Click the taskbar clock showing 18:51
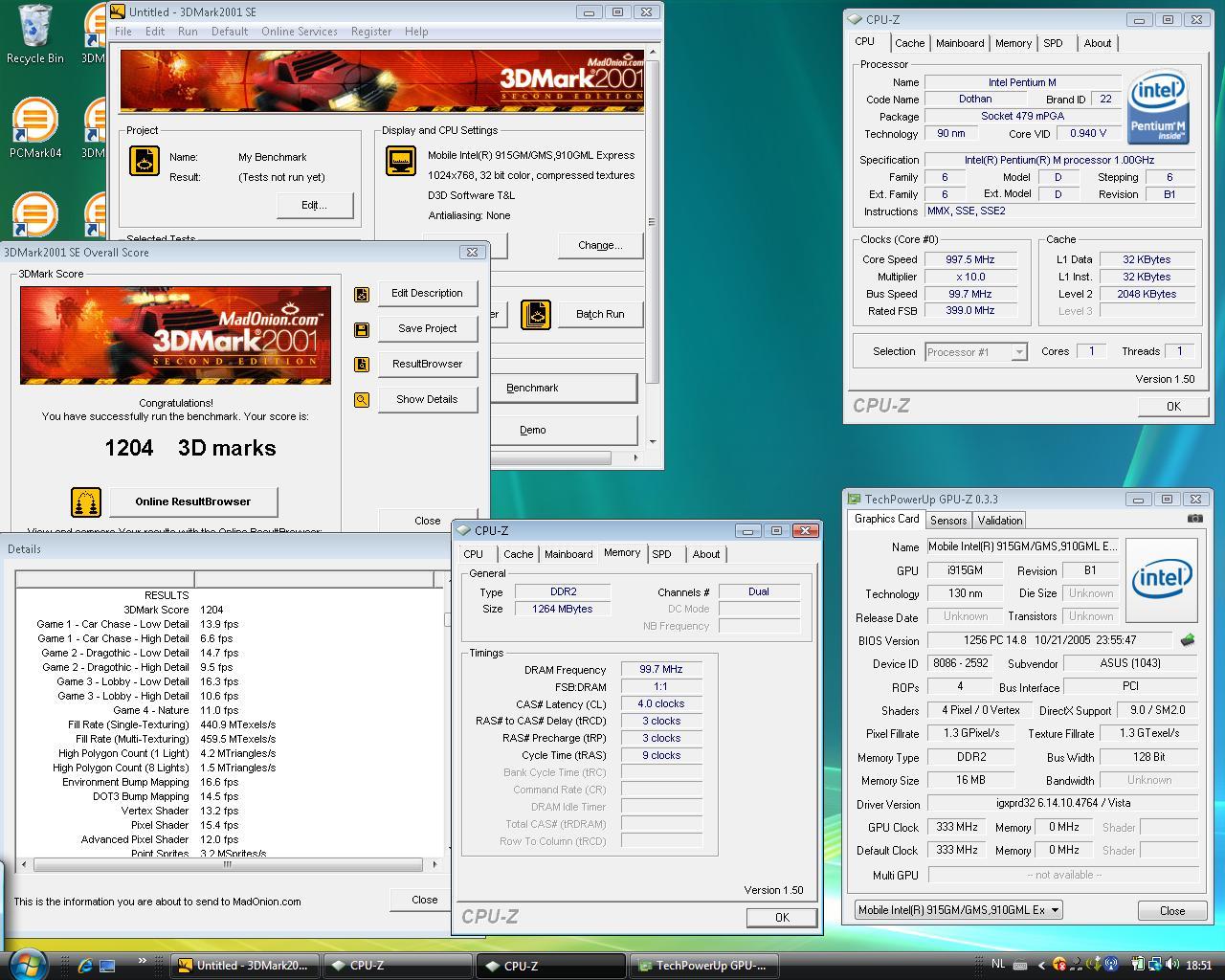This screenshot has height=980, width=1225. pos(1198,965)
